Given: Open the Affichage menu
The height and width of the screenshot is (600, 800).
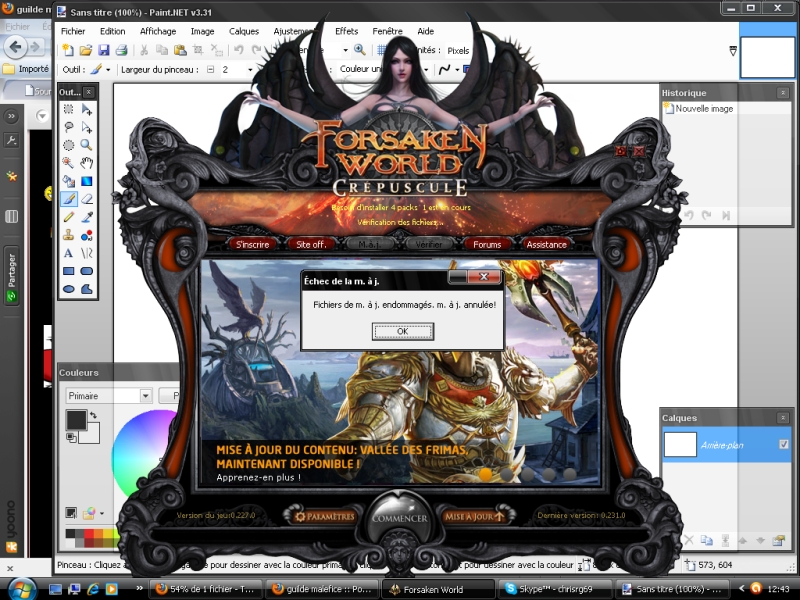Looking at the screenshot, I should tap(158, 31).
